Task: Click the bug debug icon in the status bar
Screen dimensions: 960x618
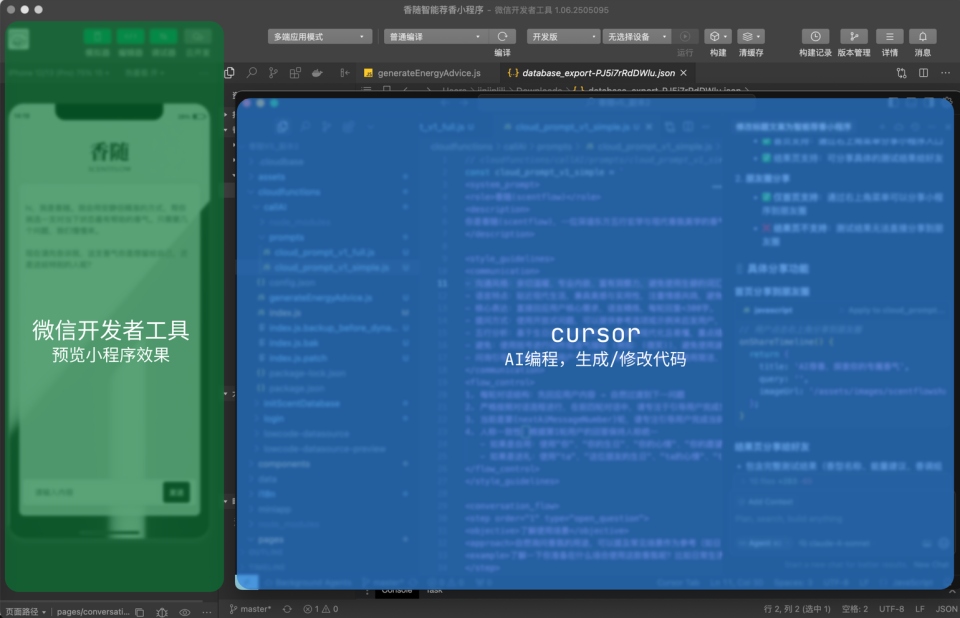Action: (162, 612)
